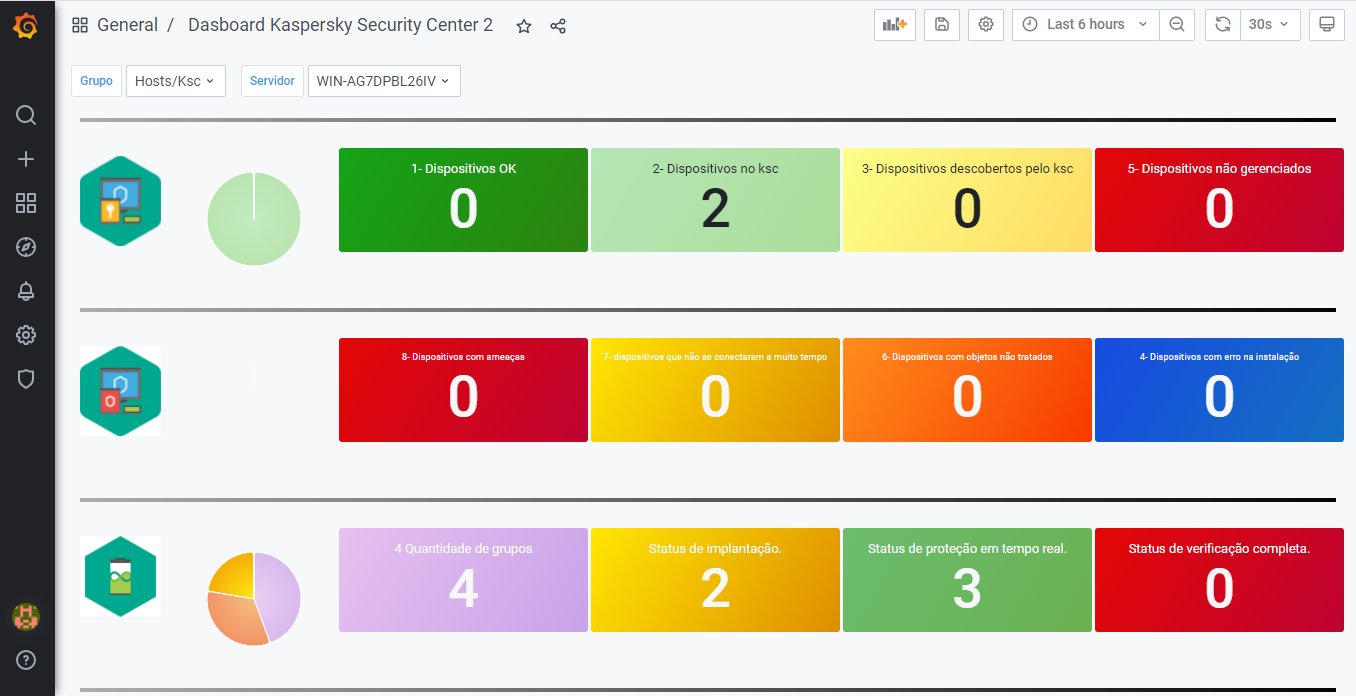
Task: Open the Hosts/Ksc group dropdown
Action: point(176,81)
